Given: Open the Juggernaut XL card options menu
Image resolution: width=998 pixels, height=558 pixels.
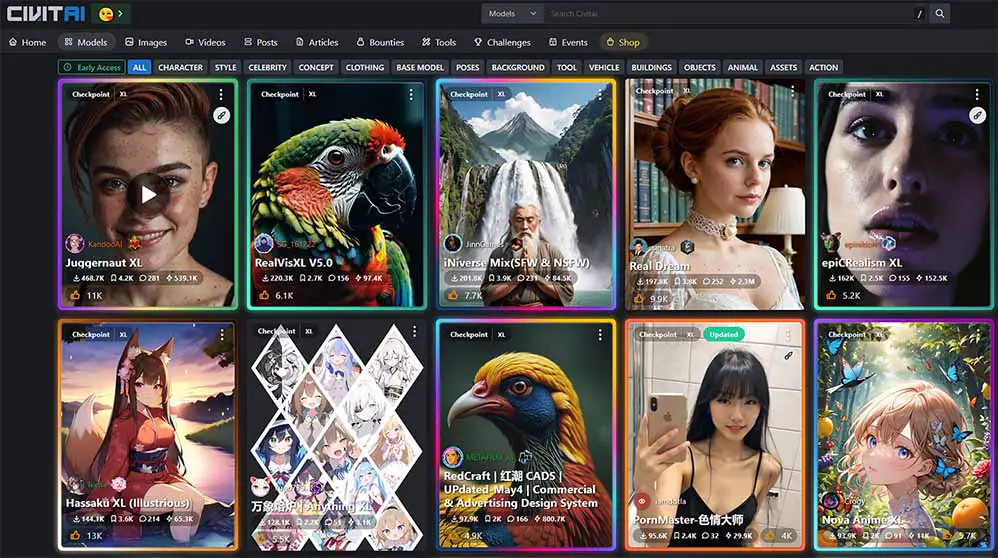Looking at the screenshot, I should pyautogui.click(x=221, y=95).
